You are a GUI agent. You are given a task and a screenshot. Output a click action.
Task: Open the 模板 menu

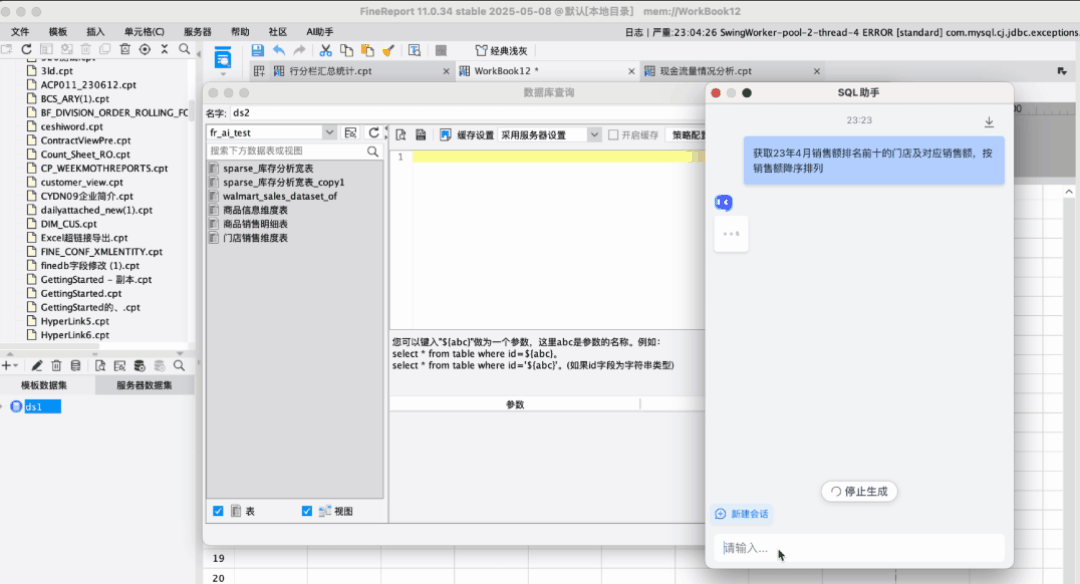coord(58,32)
